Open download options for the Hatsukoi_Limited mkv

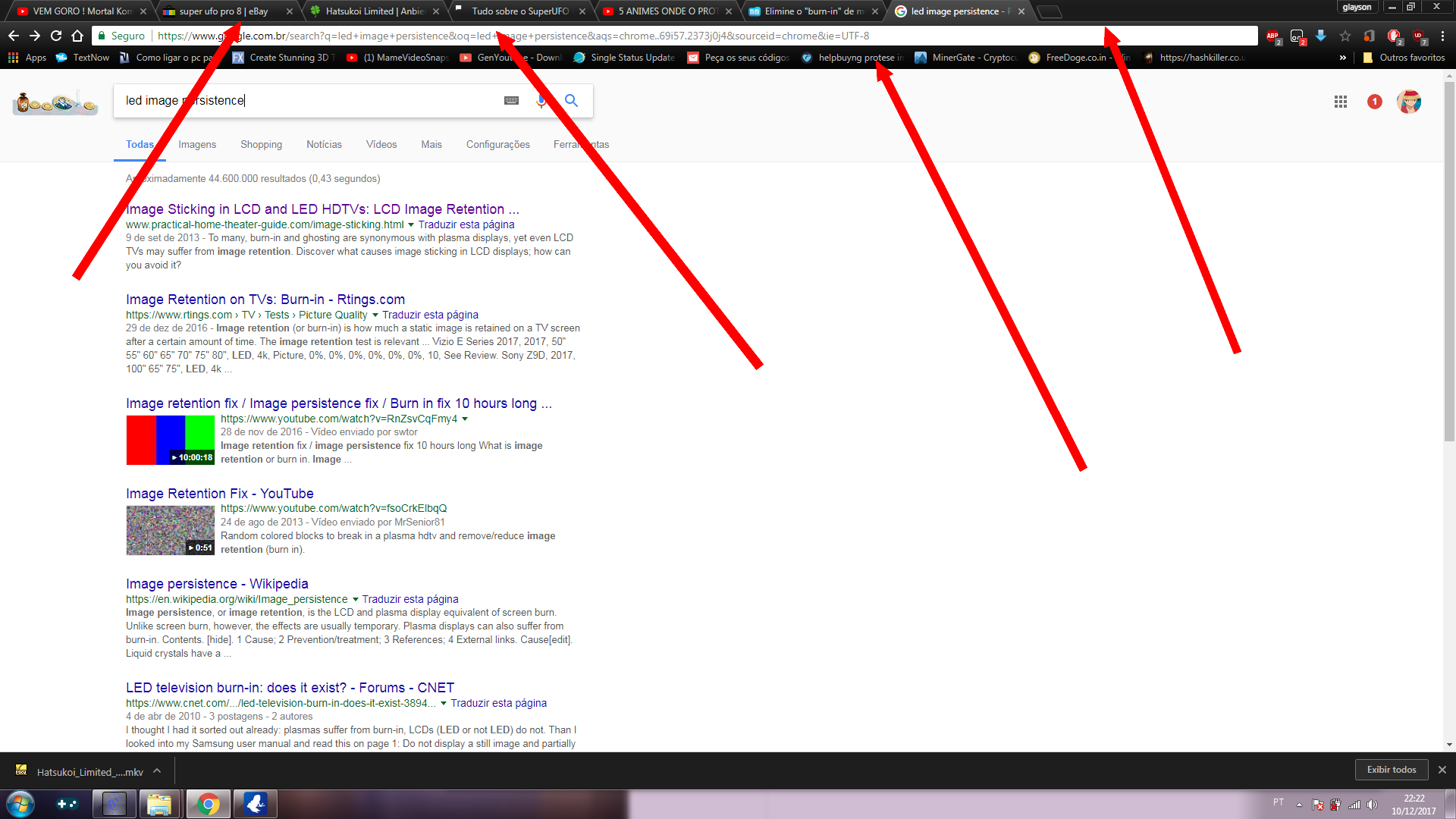click(157, 771)
